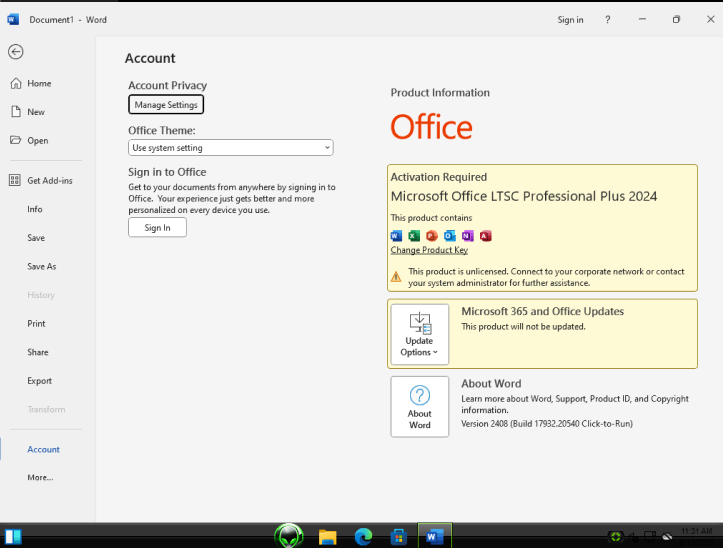Click the "This product will not be updated." text
Screen dimensions: 723x548
click(x=523, y=327)
